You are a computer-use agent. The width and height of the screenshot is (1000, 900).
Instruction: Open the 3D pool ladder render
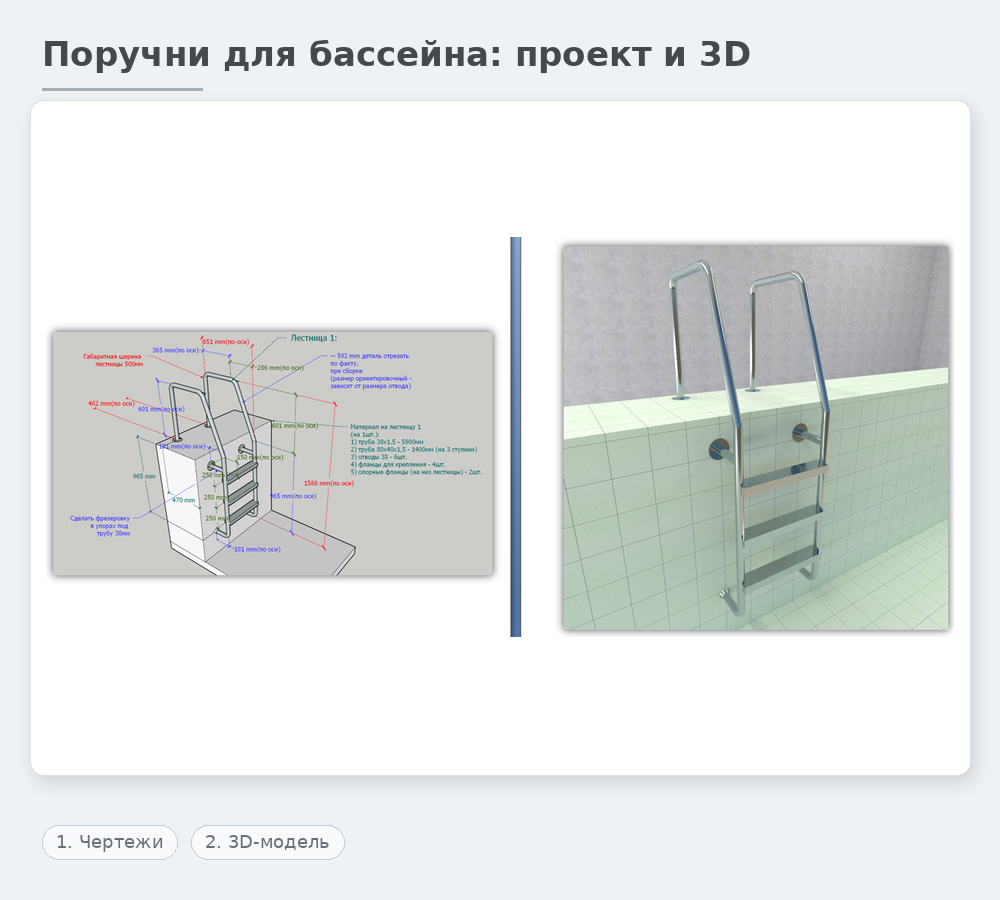pyautogui.click(x=756, y=438)
